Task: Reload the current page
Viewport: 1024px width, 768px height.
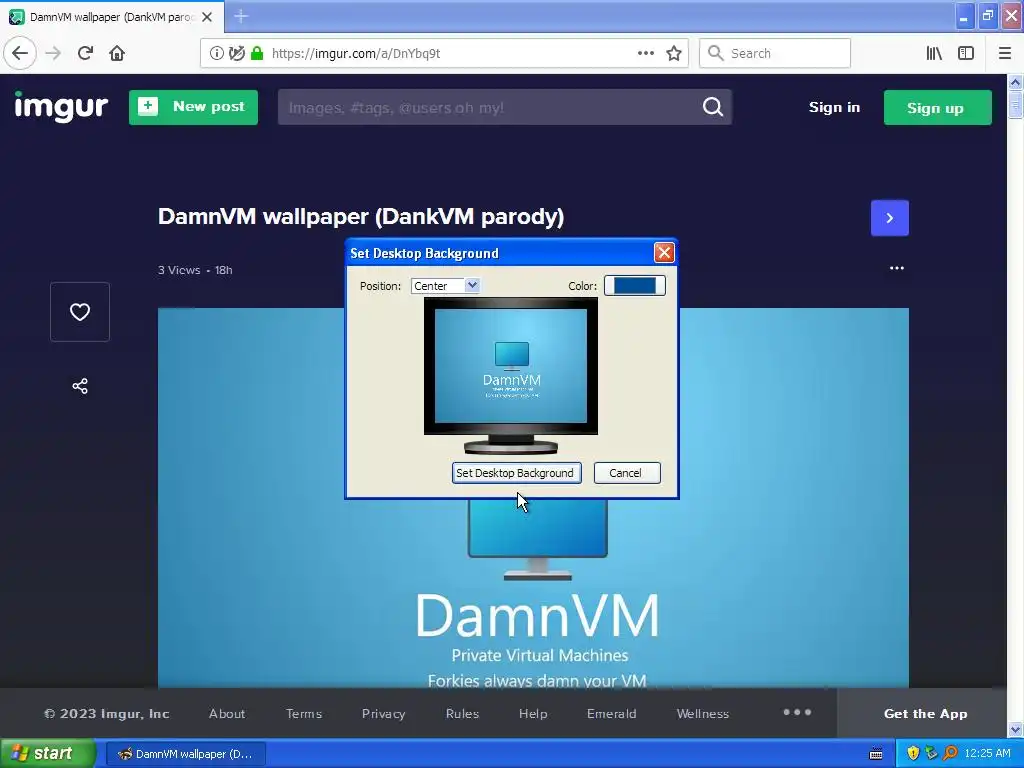Action: [85, 53]
